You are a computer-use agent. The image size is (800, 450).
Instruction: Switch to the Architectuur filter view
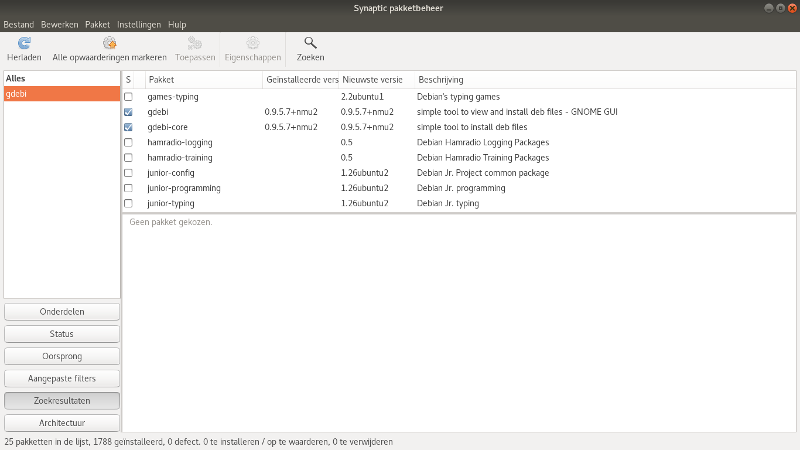[62, 423]
